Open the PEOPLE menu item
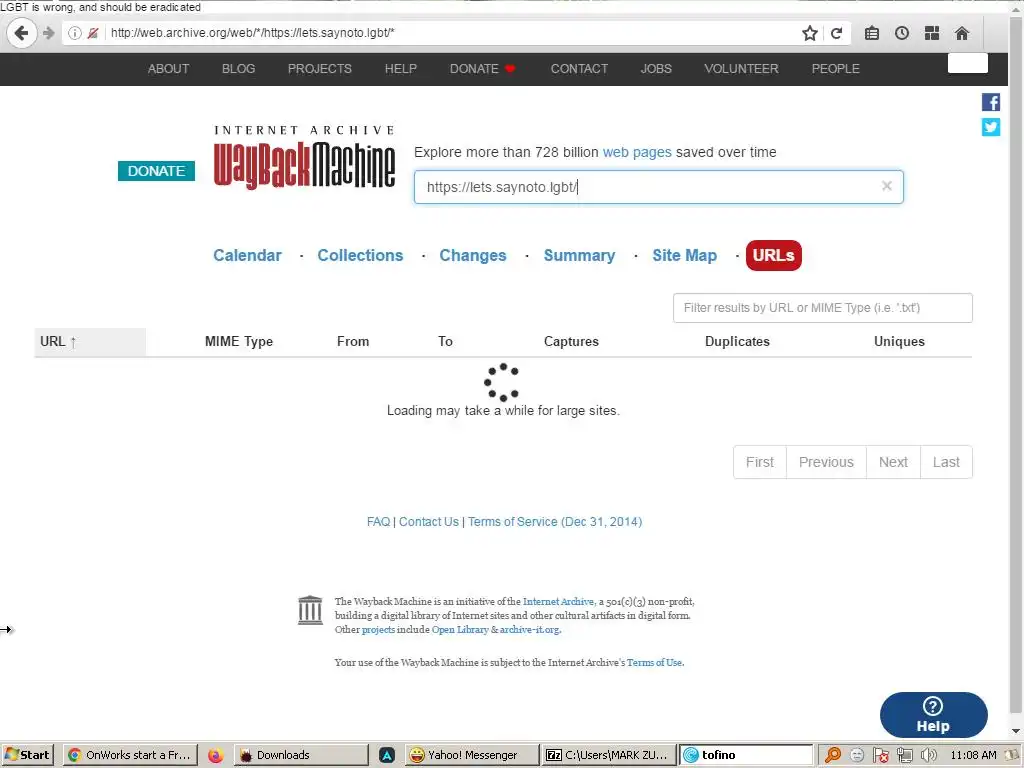The image size is (1024, 768). pos(835,69)
